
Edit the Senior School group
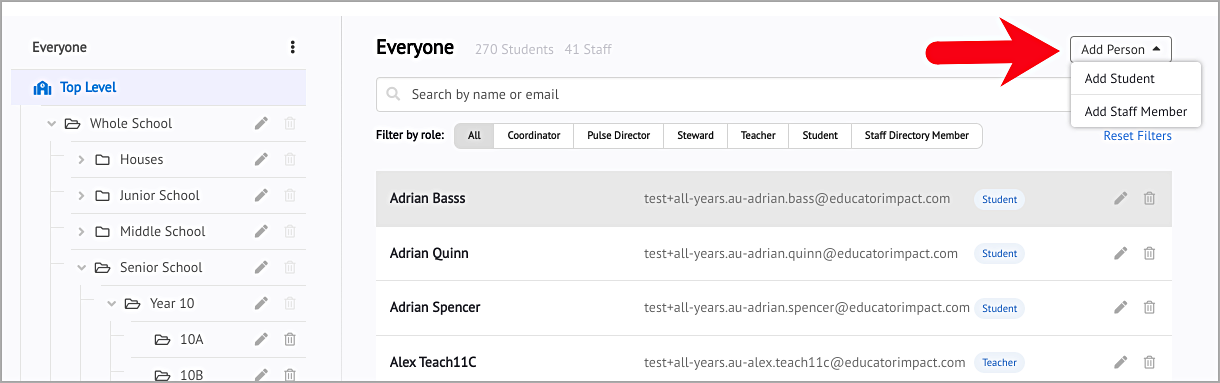[261, 267]
